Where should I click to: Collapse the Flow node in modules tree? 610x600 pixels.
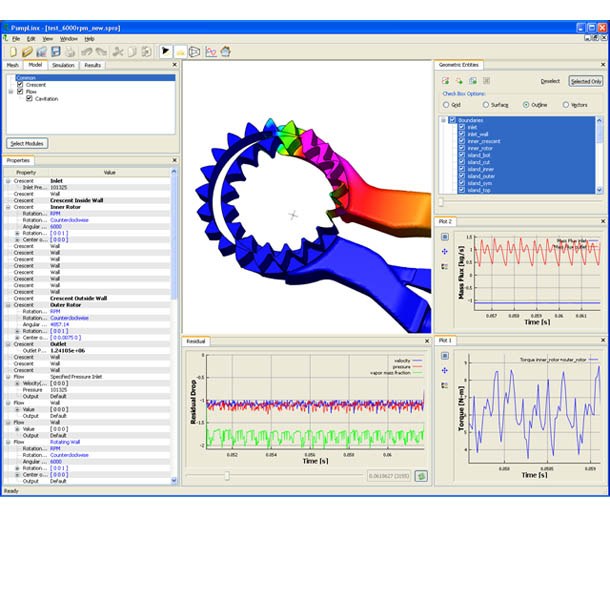click(x=11, y=92)
